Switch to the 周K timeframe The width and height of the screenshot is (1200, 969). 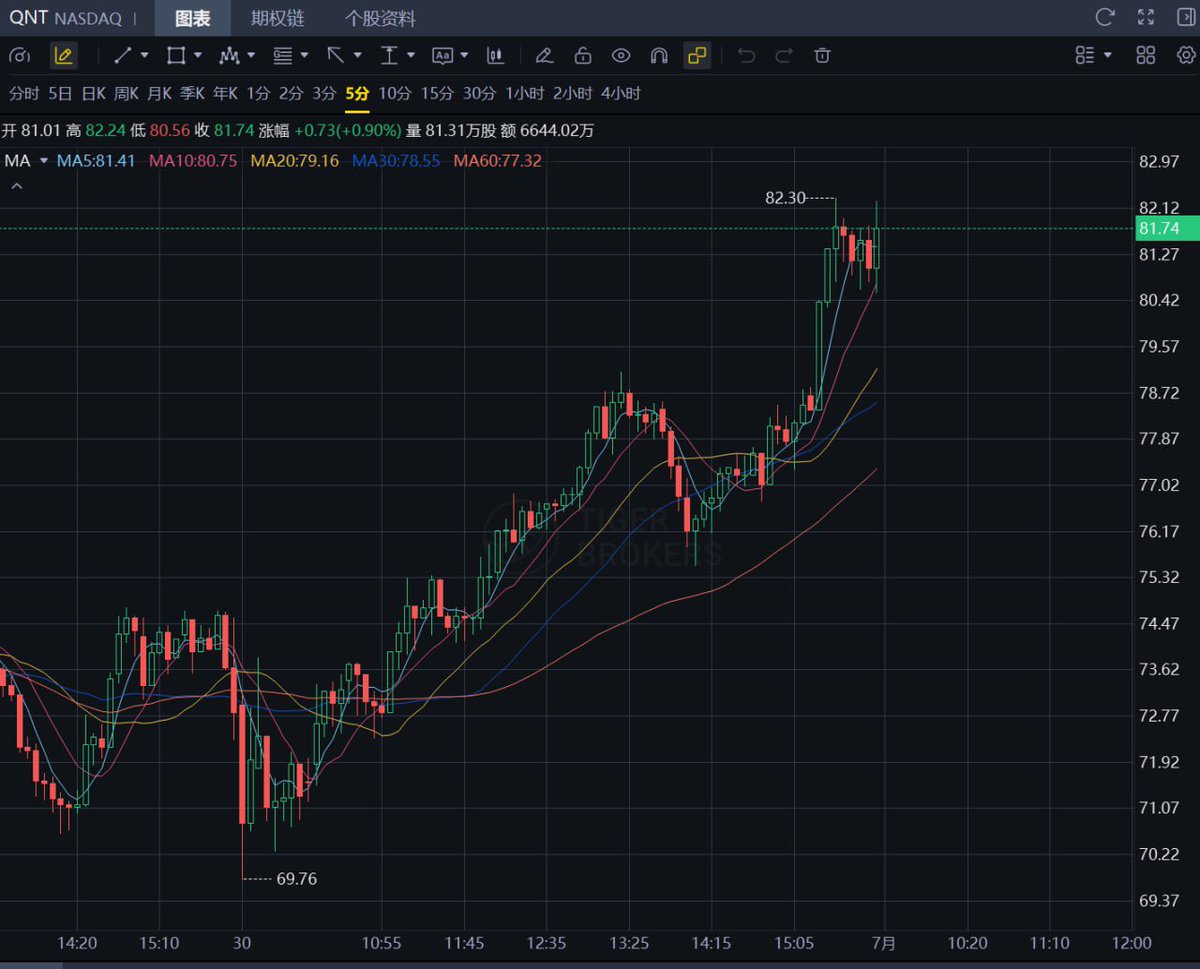click(x=126, y=94)
